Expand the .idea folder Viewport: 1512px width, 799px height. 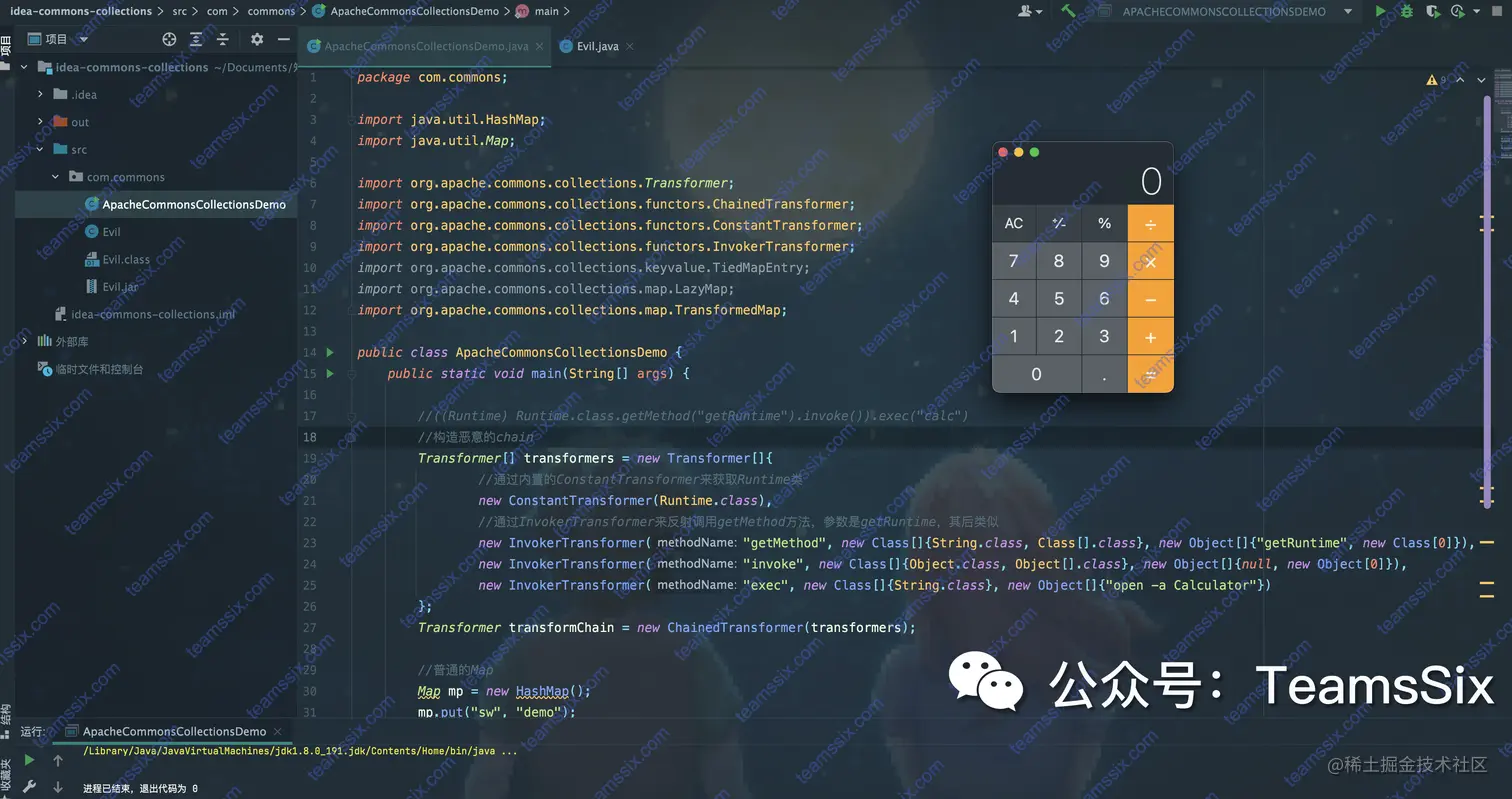pos(40,94)
